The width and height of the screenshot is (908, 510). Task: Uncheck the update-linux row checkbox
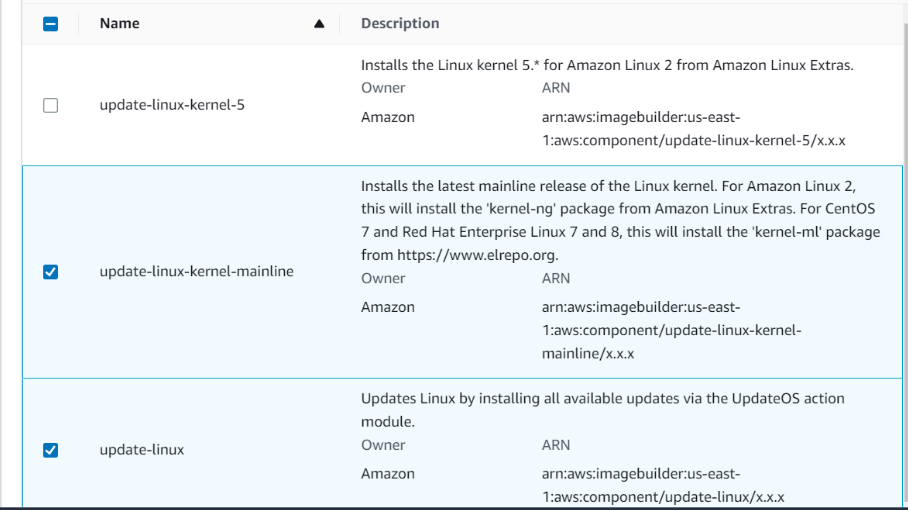(x=51, y=450)
